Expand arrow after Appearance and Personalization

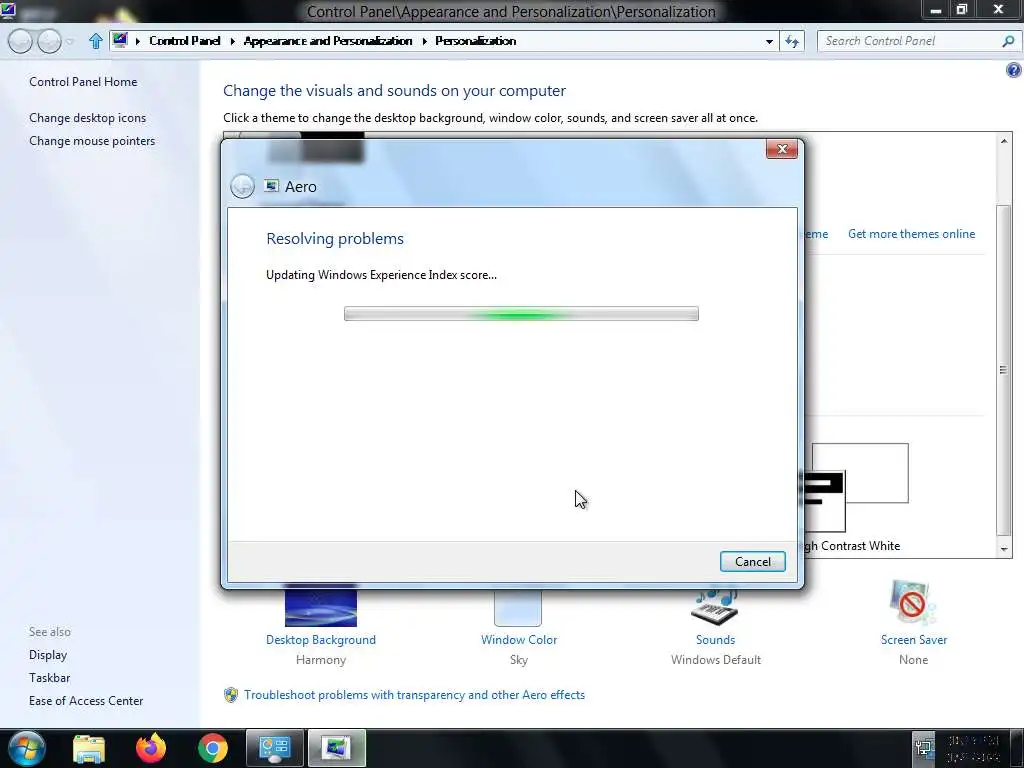pos(424,41)
